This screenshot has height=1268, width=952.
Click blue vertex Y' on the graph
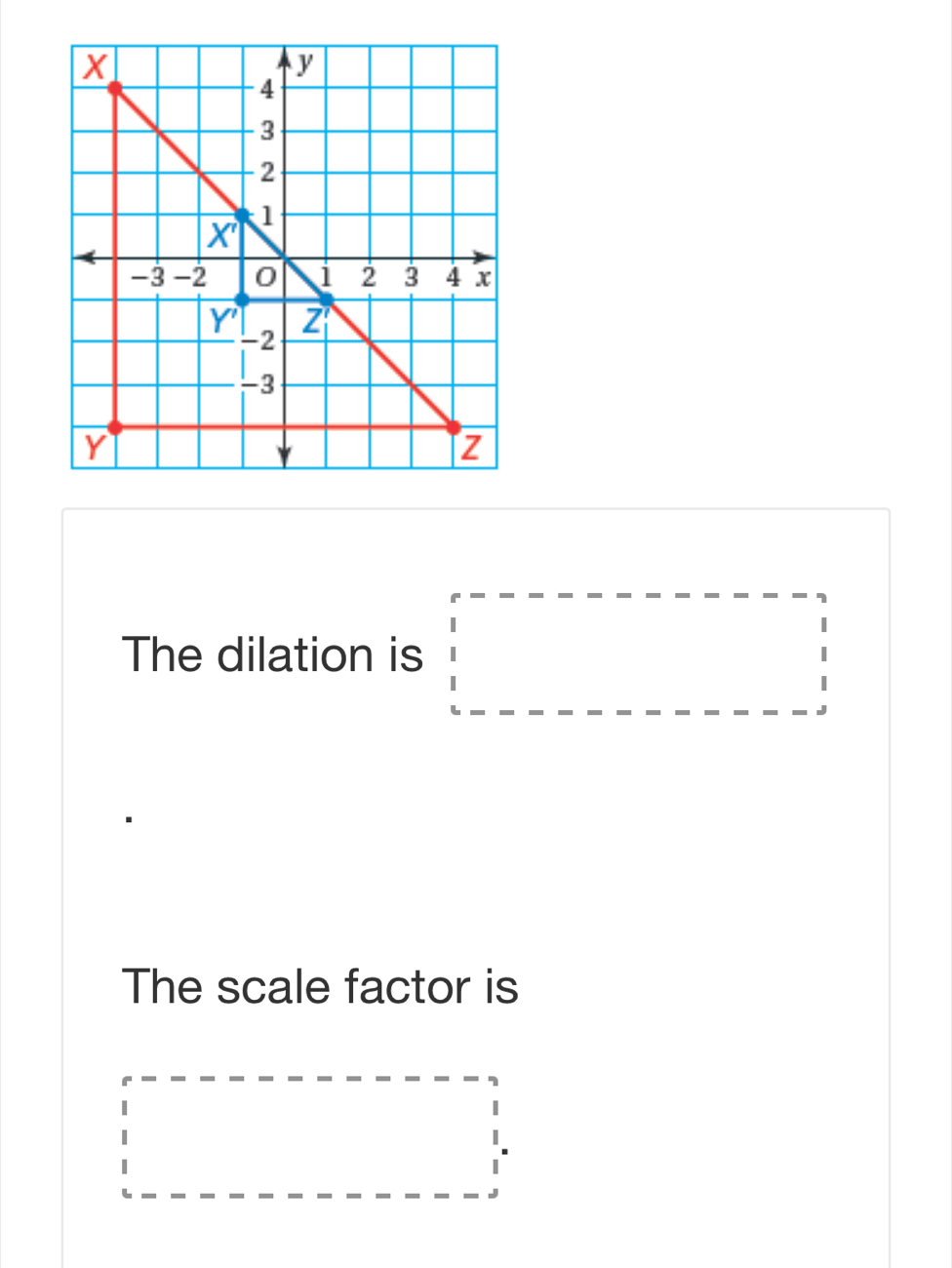(x=242, y=299)
